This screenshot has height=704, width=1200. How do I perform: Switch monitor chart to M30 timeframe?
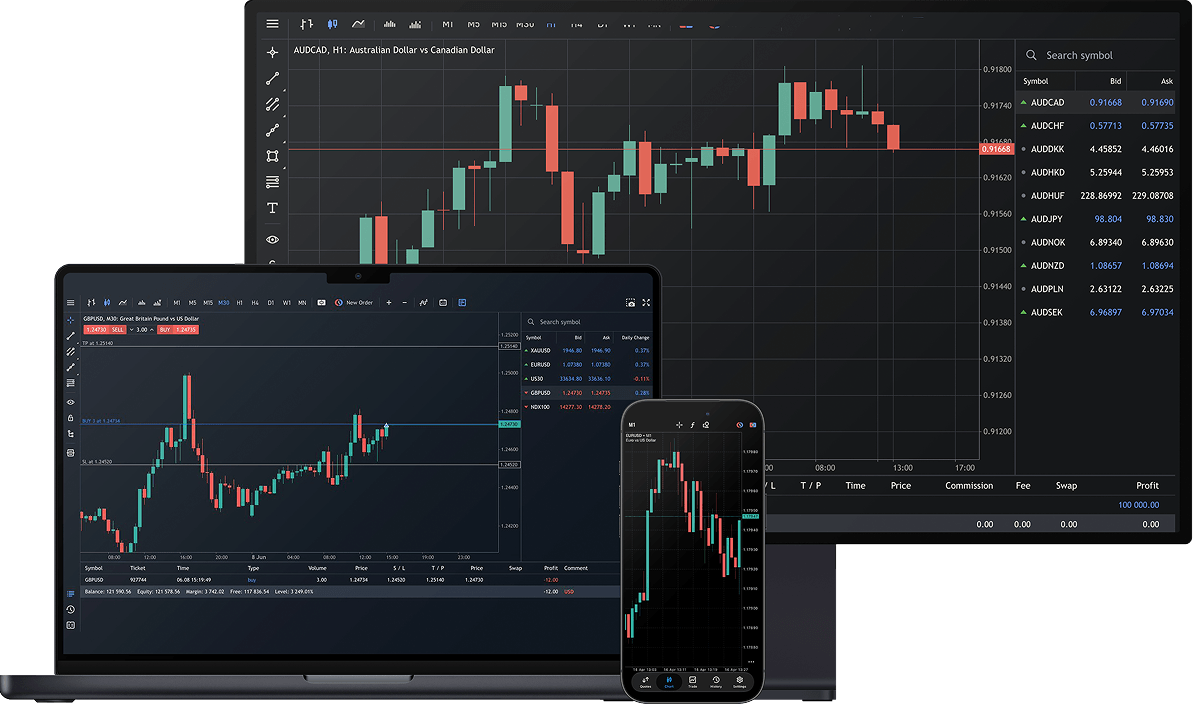(525, 24)
